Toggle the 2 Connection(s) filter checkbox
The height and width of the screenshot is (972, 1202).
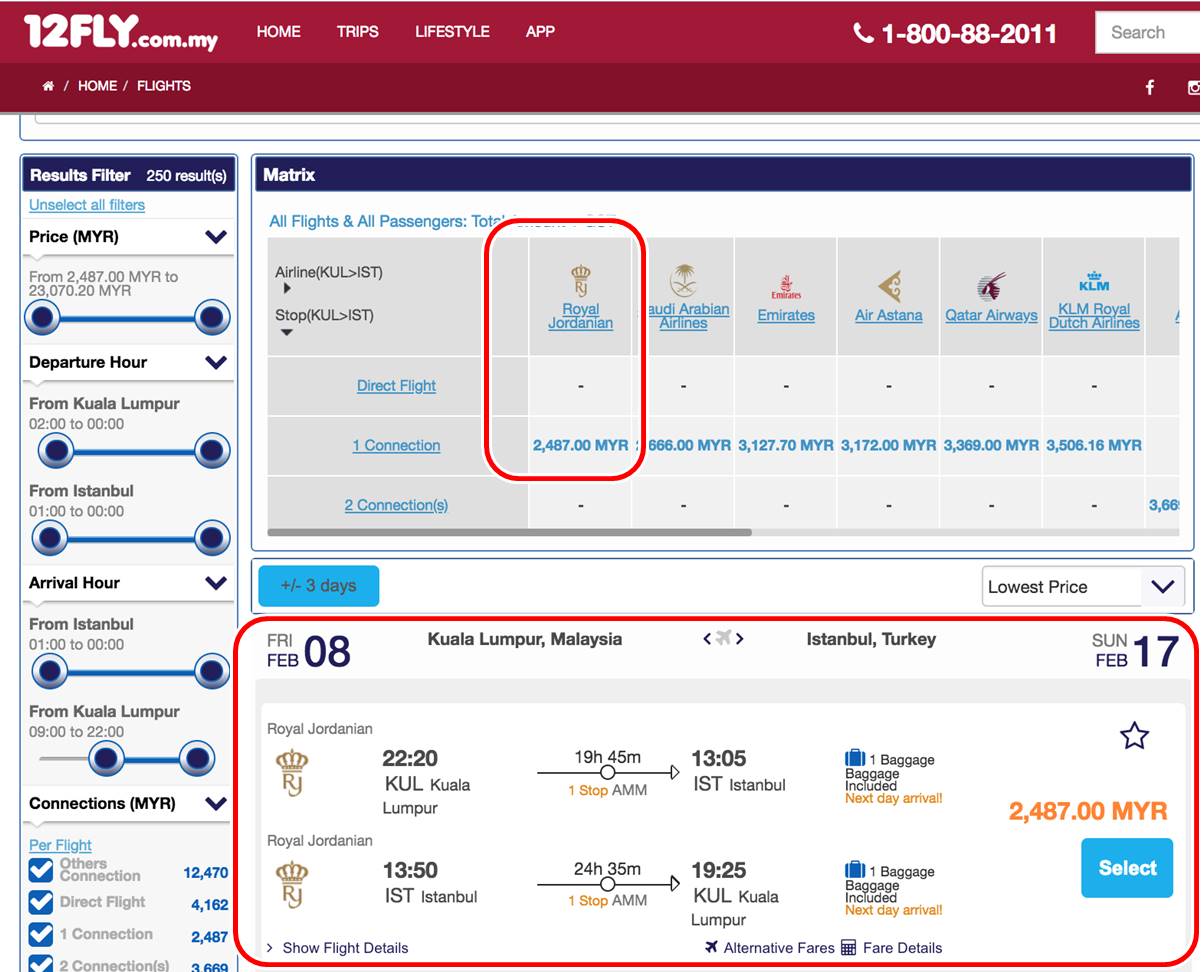pos(41,964)
